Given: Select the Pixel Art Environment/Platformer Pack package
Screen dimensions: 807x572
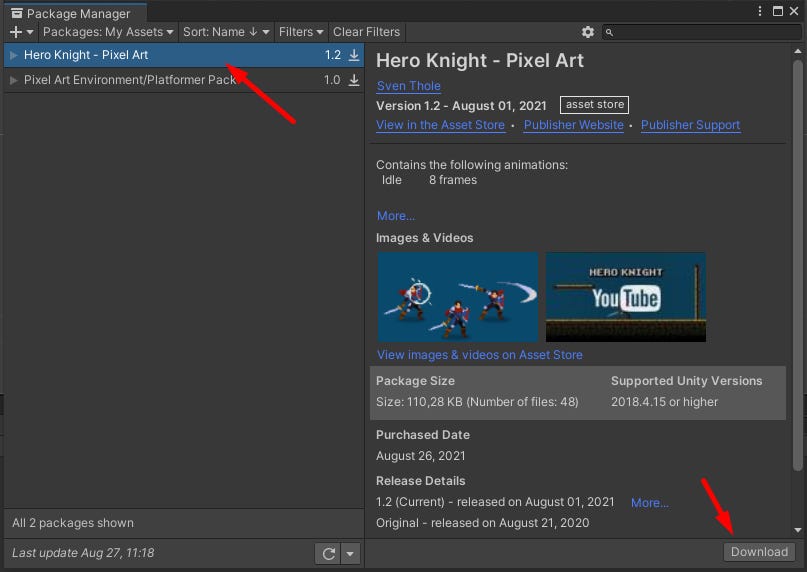Looking at the screenshot, I should [184, 80].
